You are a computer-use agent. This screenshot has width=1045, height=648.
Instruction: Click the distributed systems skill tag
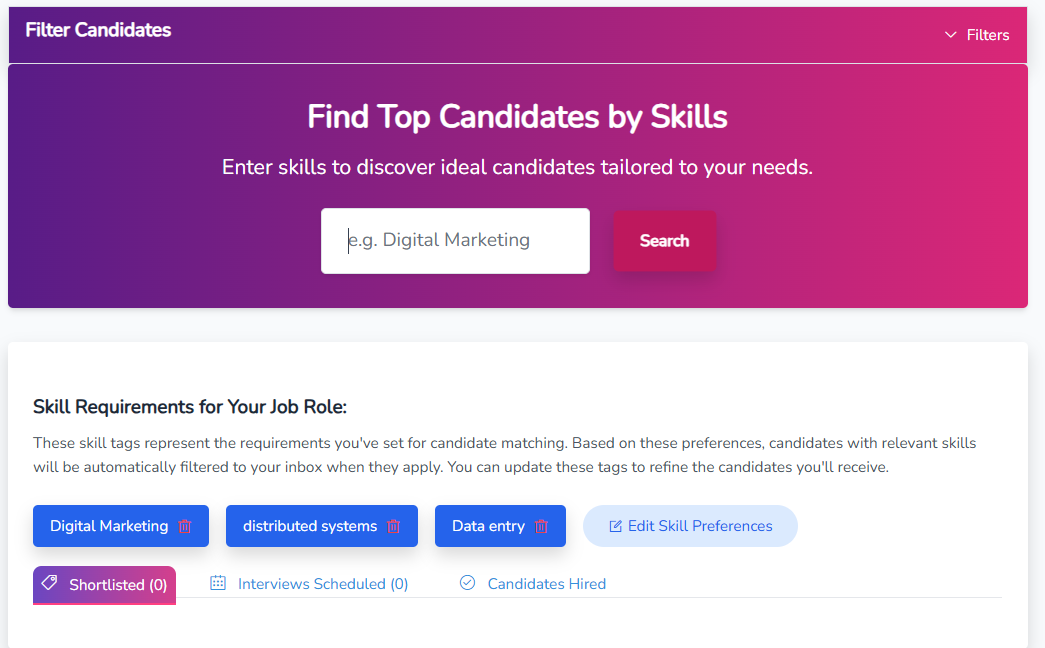tap(309, 526)
